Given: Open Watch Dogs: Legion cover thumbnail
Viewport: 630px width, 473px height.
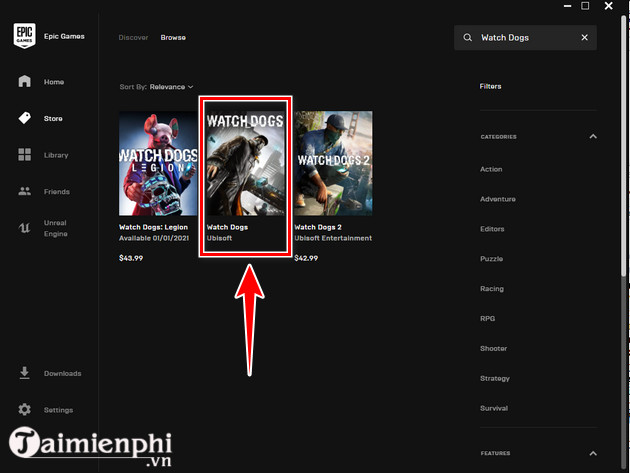Looking at the screenshot, I should click(x=158, y=163).
